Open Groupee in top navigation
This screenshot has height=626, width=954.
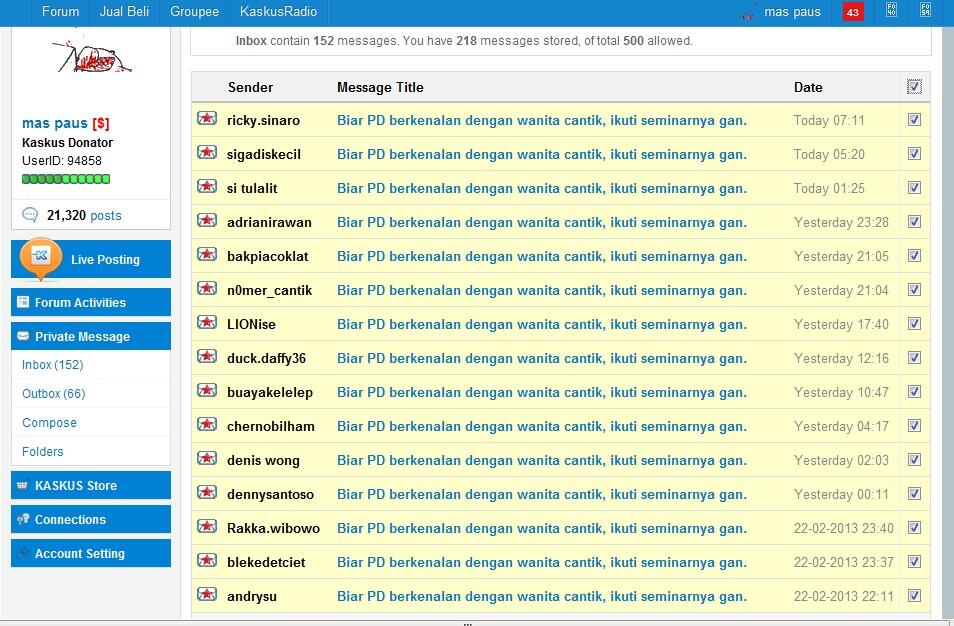tap(194, 12)
